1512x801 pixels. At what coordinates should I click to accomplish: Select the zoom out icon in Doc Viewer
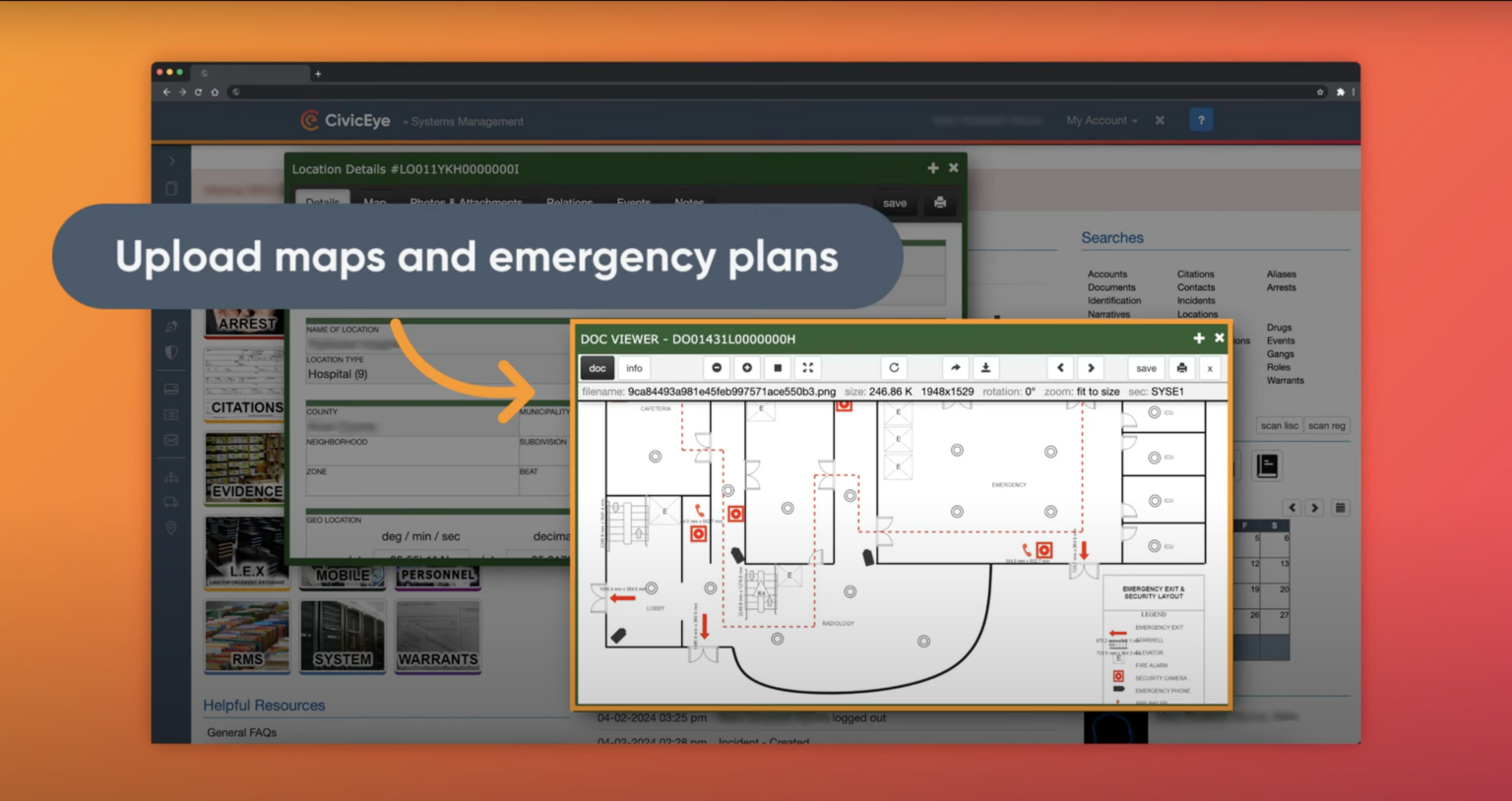point(717,367)
